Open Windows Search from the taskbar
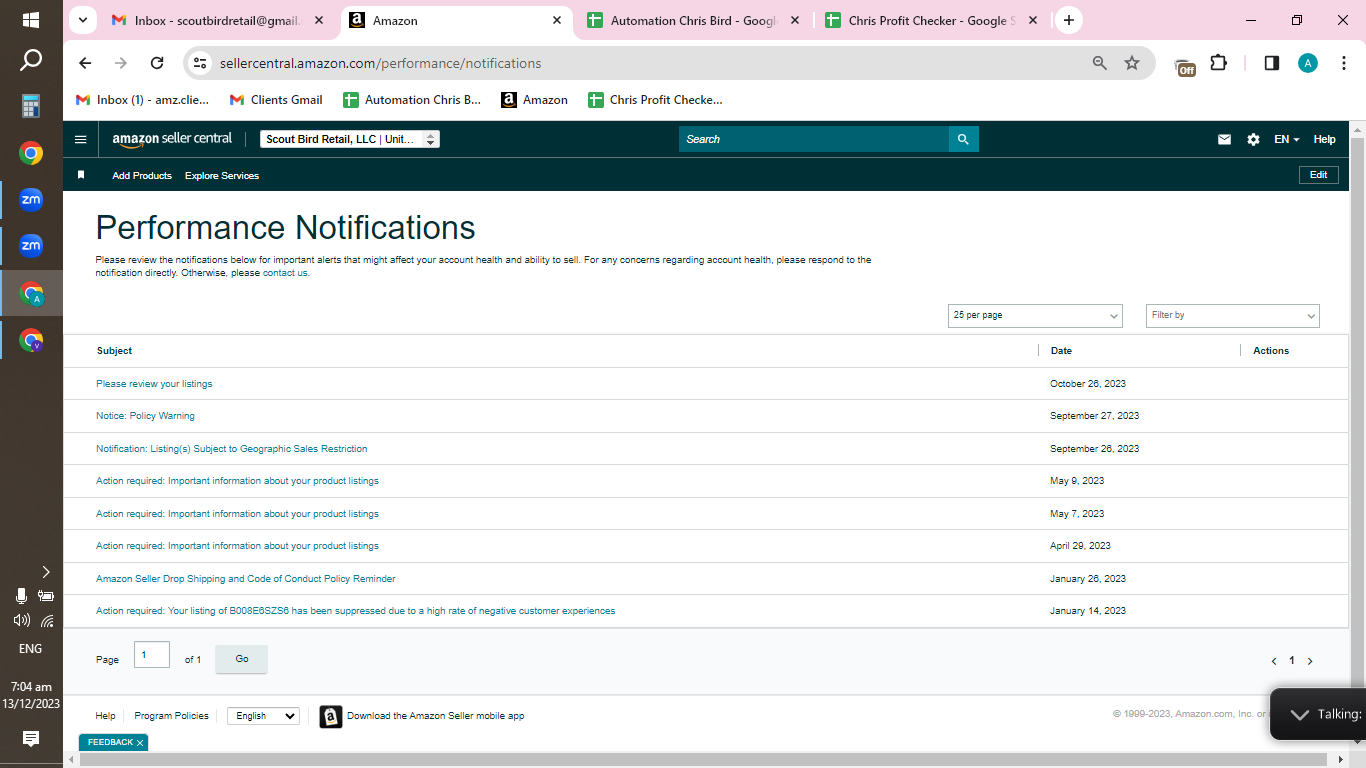 (x=31, y=61)
